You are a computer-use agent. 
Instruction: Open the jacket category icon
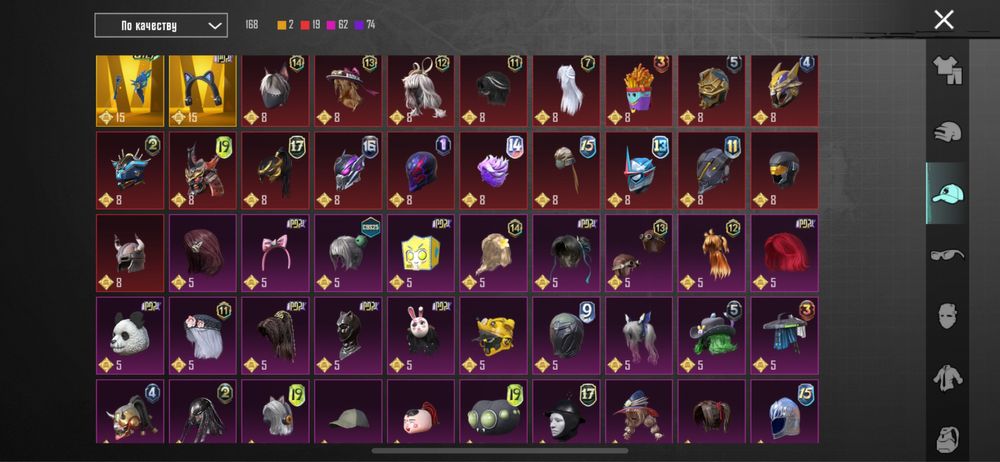(948, 378)
